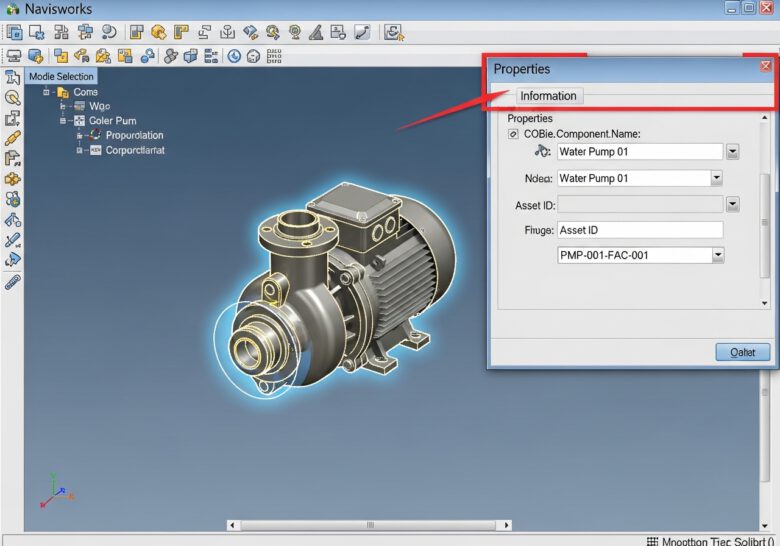Click the horizontal scrollbar left arrow
780x546 pixels.
tap(232, 525)
